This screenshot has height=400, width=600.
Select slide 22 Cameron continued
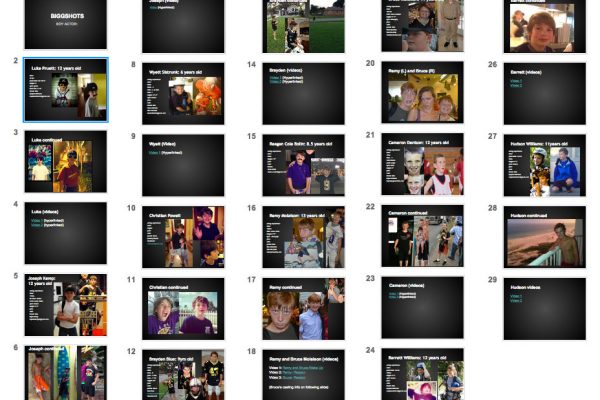point(422,235)
